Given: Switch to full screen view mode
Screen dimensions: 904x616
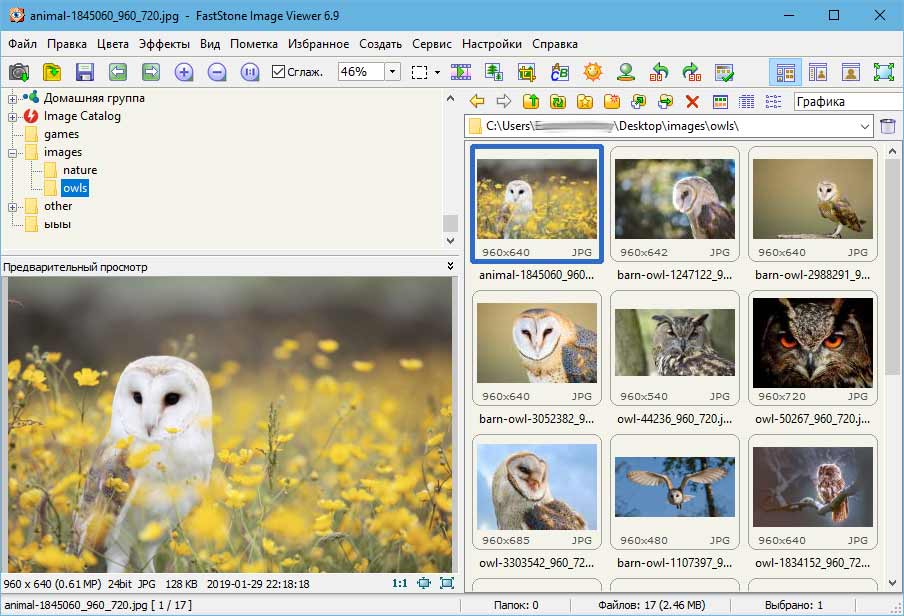Looking at the screenshot, I should click(x=884, y=72).
